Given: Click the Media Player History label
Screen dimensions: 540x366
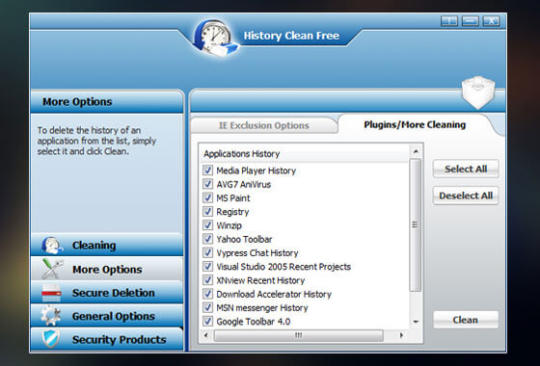Looking at the screenshot, I should pos(256,170).
